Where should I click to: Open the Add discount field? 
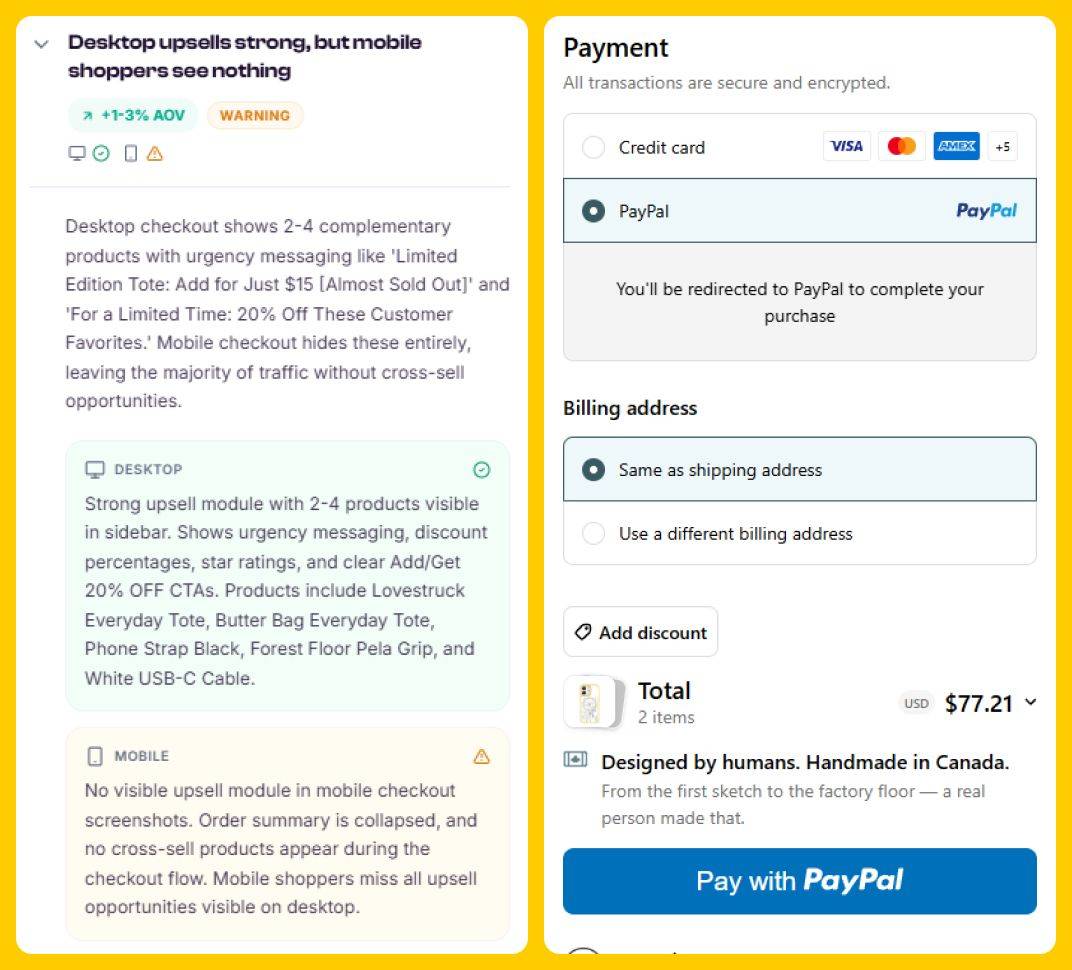[x=640, y=632]
